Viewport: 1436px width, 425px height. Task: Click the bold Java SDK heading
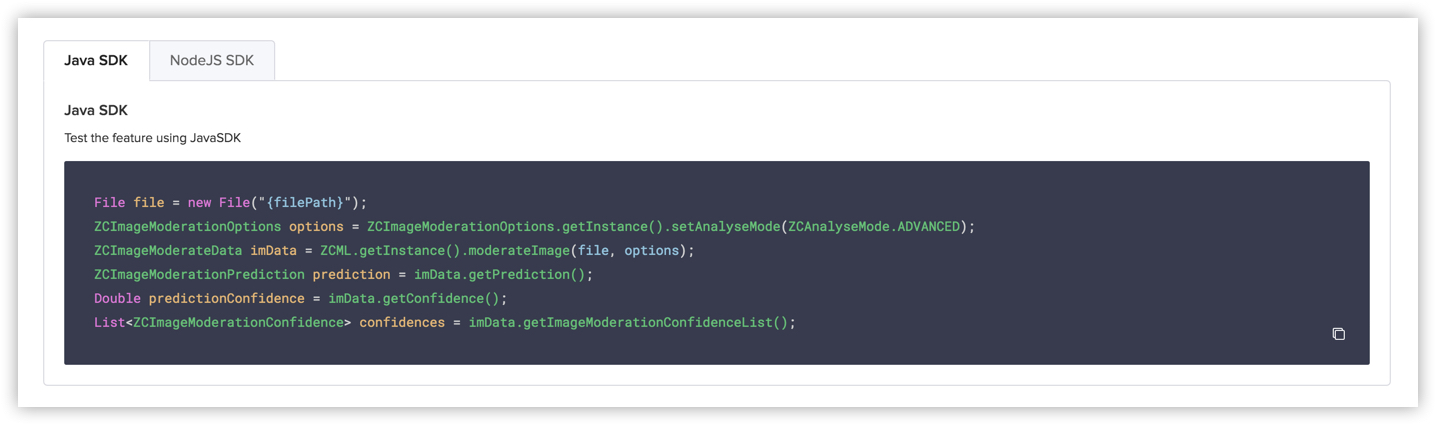[x=96, y=110]
